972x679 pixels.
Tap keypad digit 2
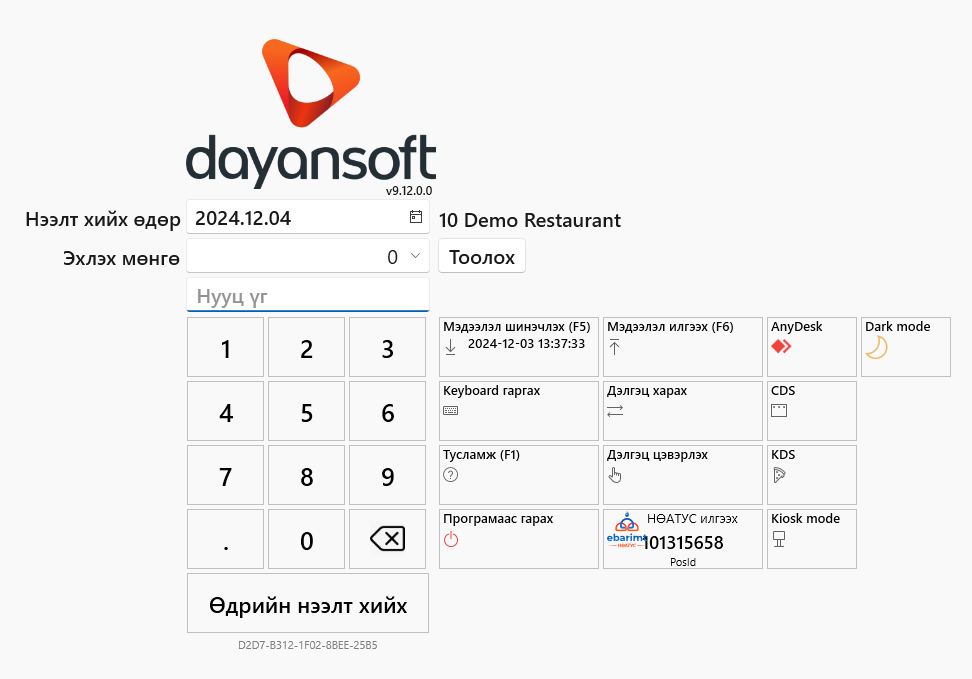pos(306,347)
